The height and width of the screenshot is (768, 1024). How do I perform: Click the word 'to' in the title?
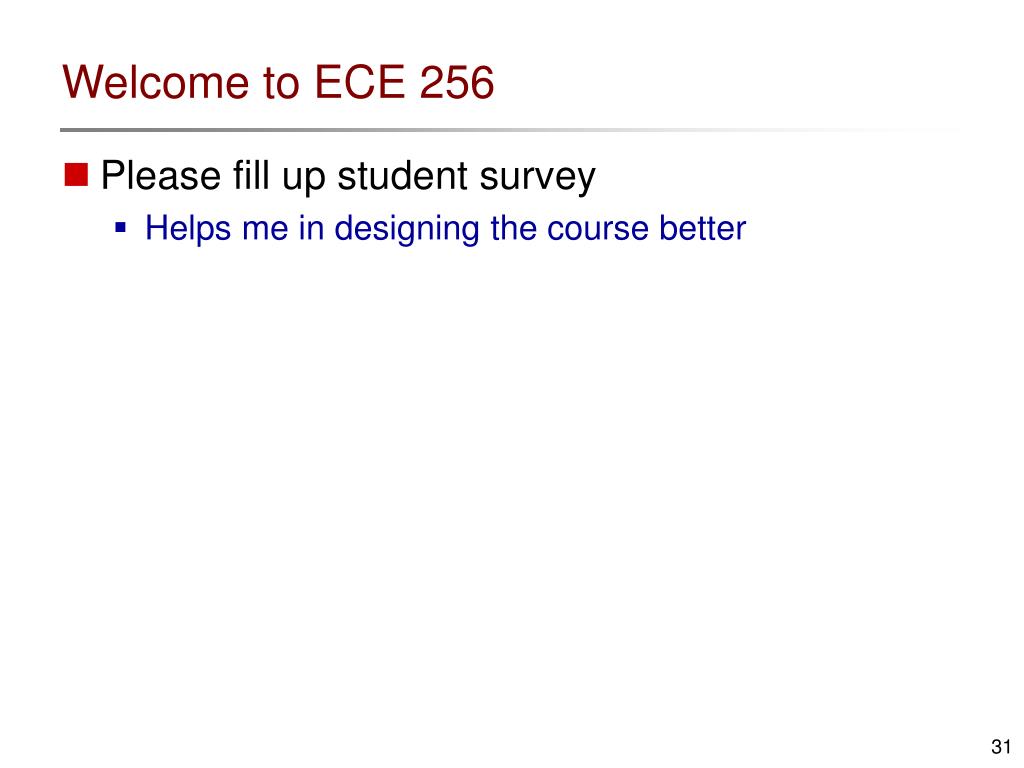[281, 84]
